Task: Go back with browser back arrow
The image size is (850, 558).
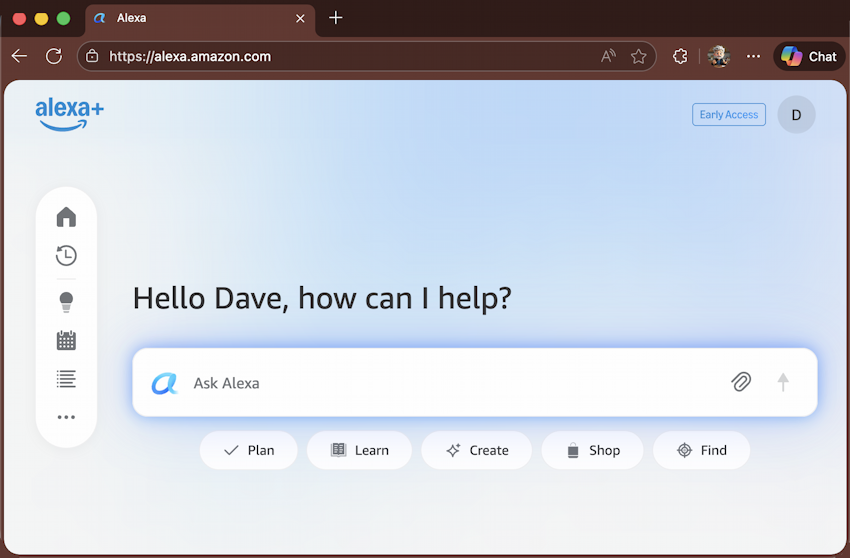Action: click(20, 56)
